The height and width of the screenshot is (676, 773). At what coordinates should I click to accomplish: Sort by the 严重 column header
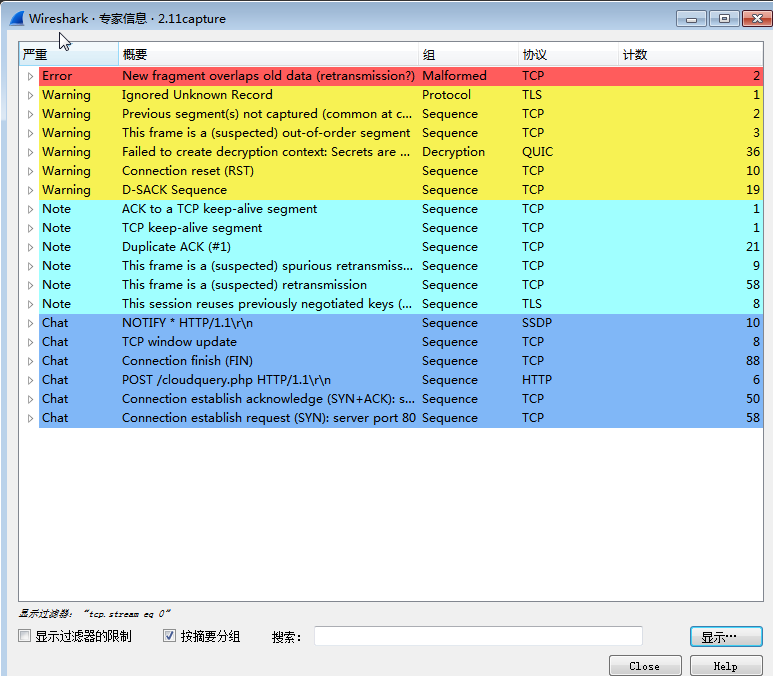(69, 54)
